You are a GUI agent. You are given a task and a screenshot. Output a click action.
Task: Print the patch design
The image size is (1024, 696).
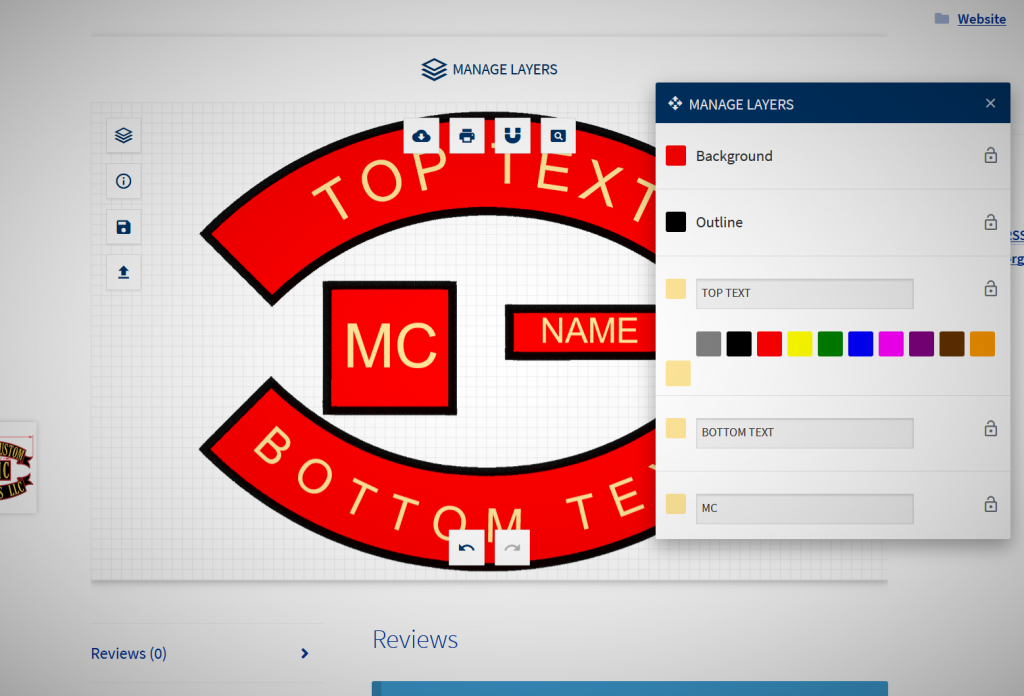(467, 136)
